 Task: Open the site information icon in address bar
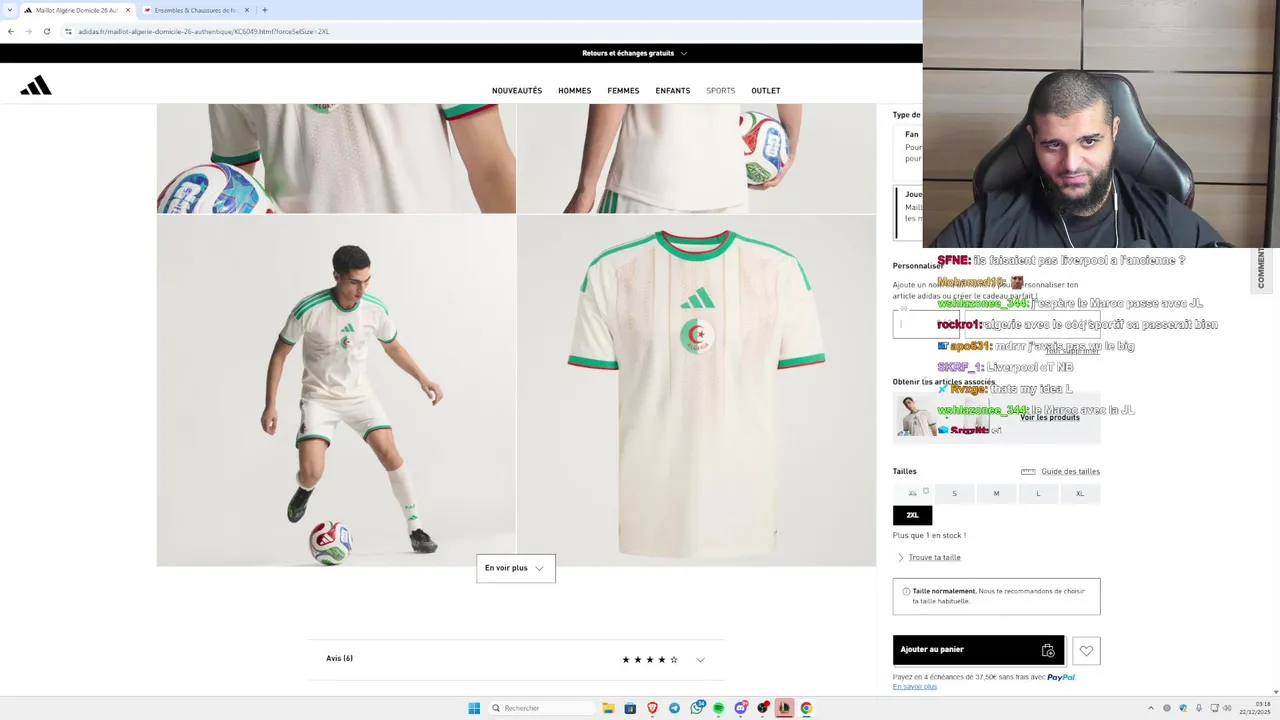coord(68,31)
